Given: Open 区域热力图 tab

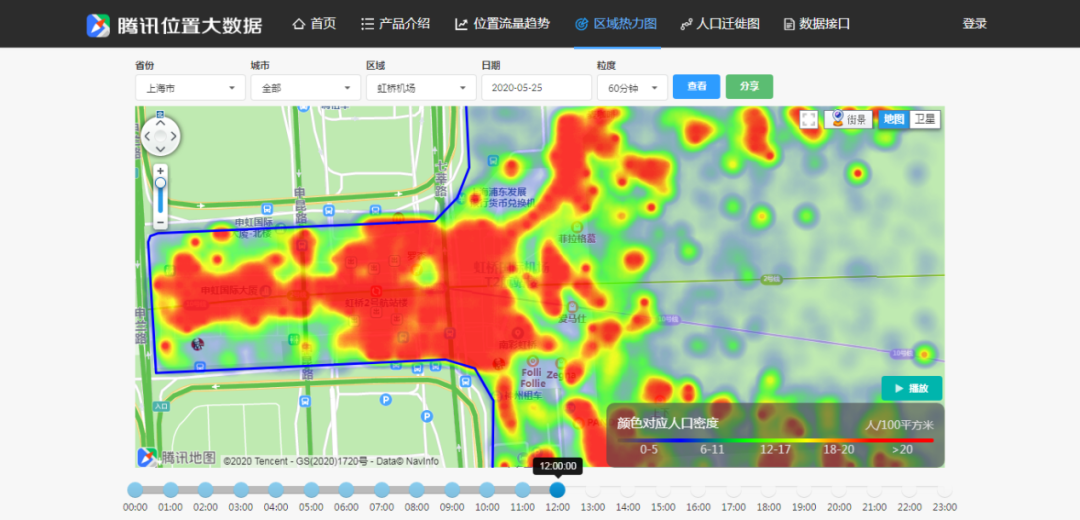Looking at the screenshot, I should tap(616, 24).
